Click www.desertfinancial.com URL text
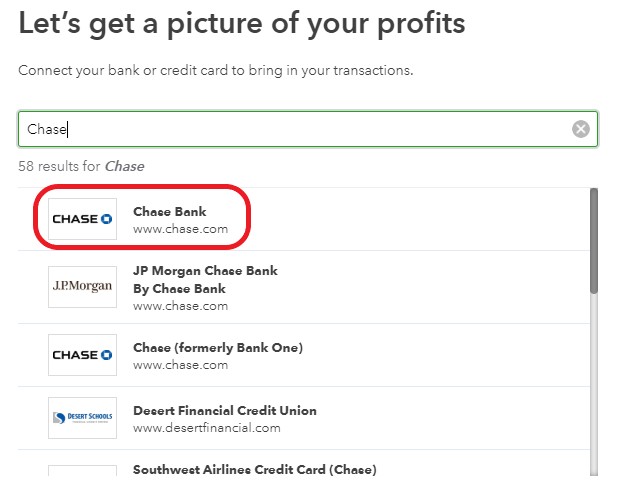This screenshot has height=492, width=617. pos(207,428)
